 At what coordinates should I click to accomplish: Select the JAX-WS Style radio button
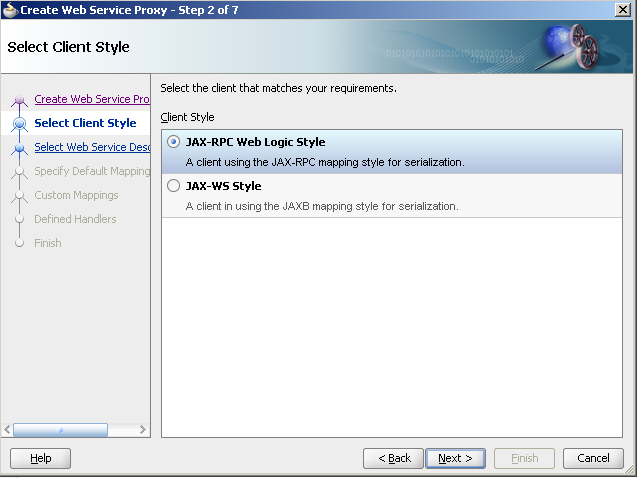coord(173,186)
